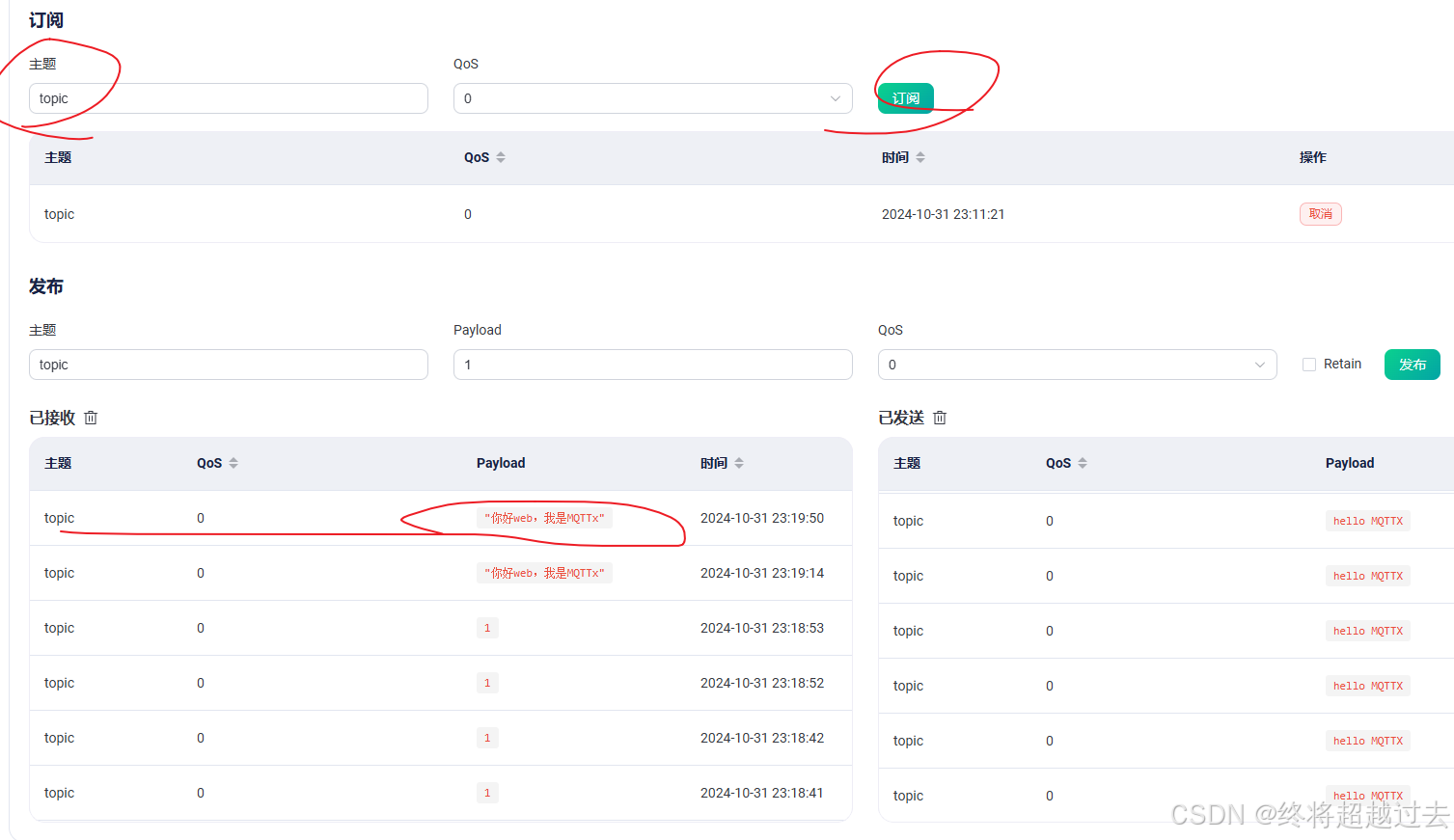1454x840 pixels.
Task: Open the subscription QoS dropdown
Action: 652,98
